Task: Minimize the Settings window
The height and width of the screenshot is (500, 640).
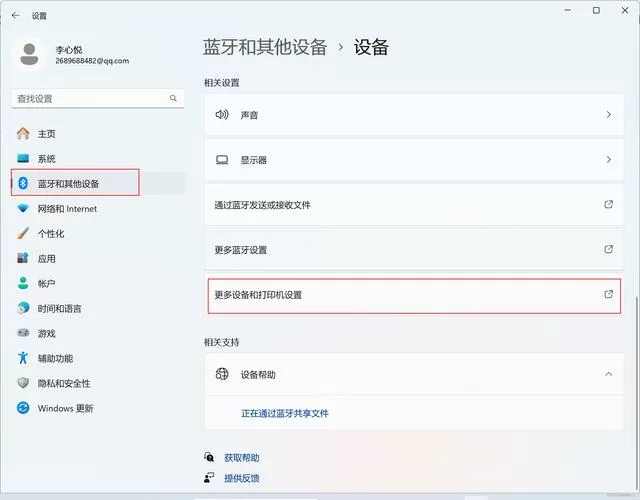Action: coord(568,10)
